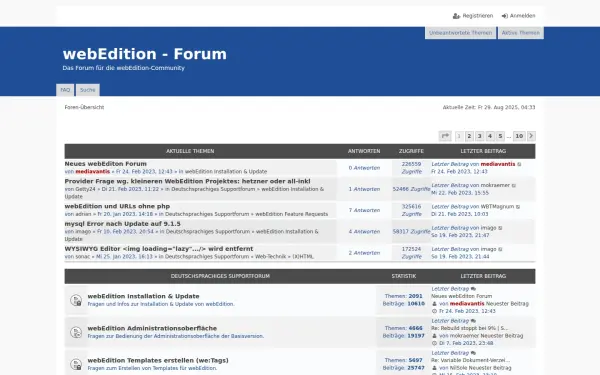This screenshot has width=600, height=375.
Task: Go to page 5
Action: pyautogui.click(x=501, y=136)
